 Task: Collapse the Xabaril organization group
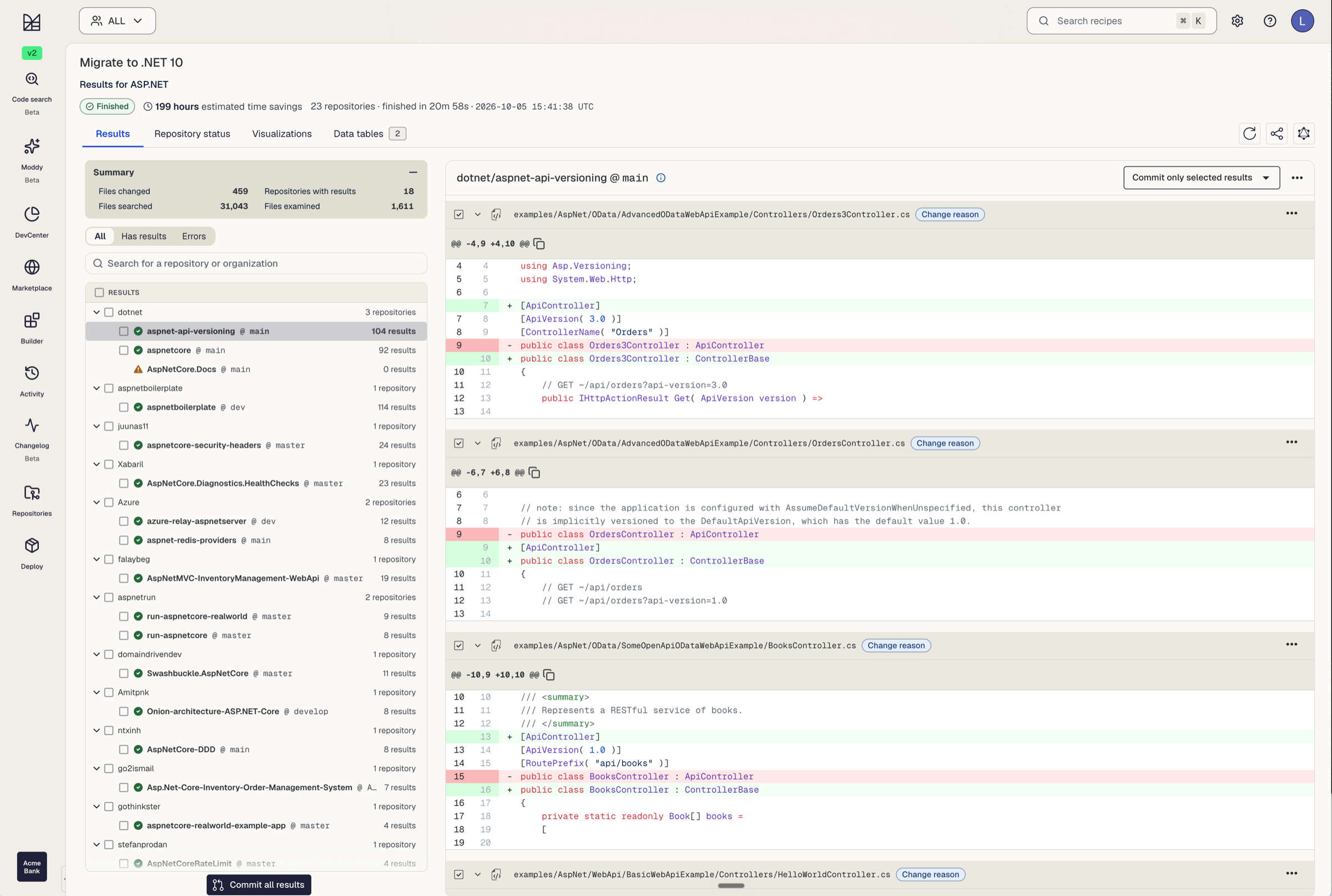tap(97, 464)
